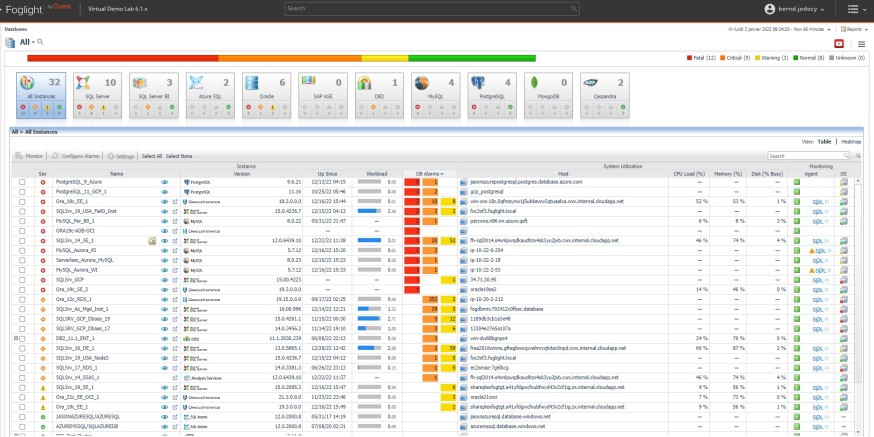Check the box for PostgreSQL_9_Azure
The image size is (874, 437).
[x=22, y=182]
